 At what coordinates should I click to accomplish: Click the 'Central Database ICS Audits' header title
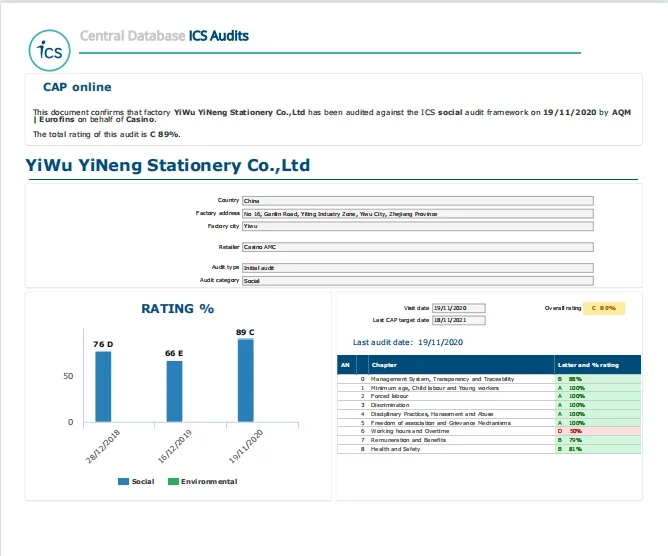[164, 36]
